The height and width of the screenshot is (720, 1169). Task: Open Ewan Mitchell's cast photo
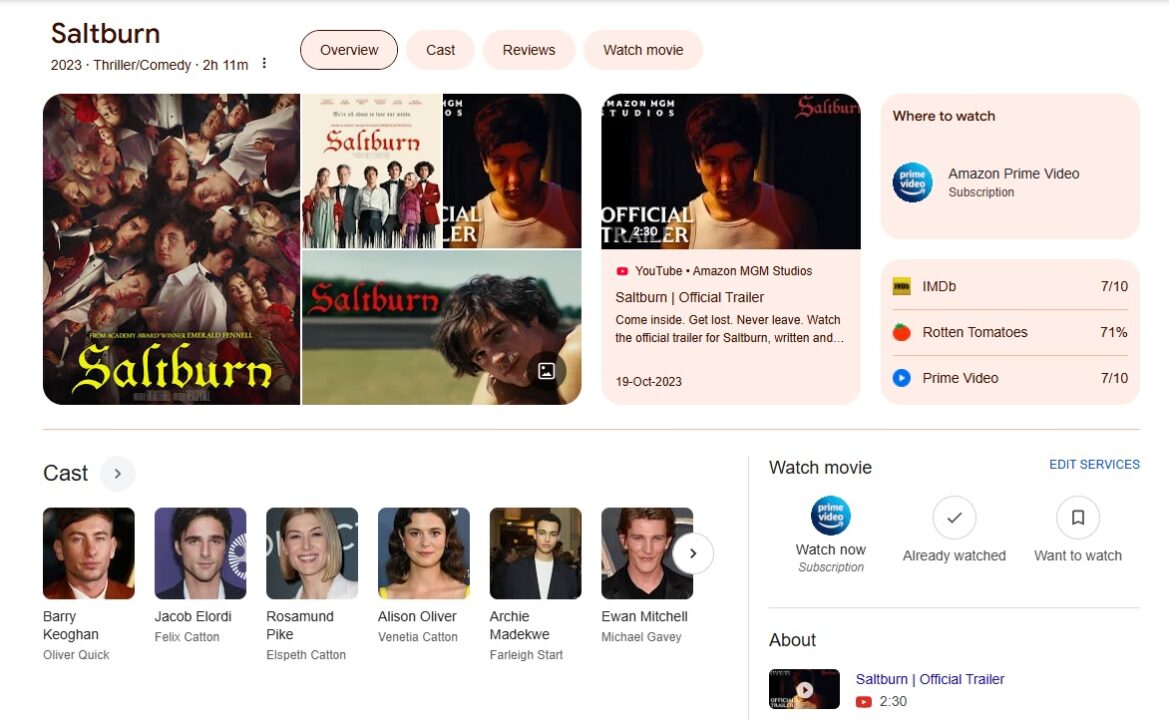click(647, 554)
